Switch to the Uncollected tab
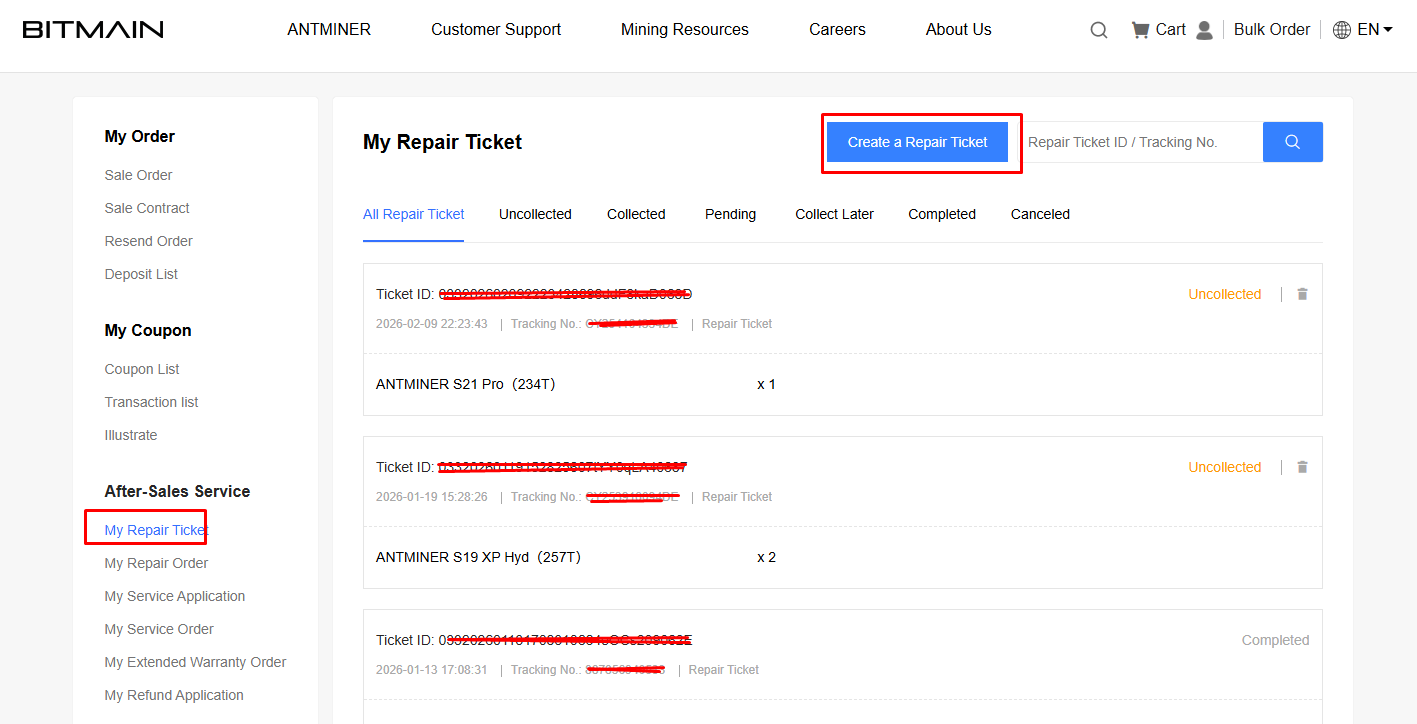Screen dimensions: 1417x724 pyautogui.click(x=535, y=214)
